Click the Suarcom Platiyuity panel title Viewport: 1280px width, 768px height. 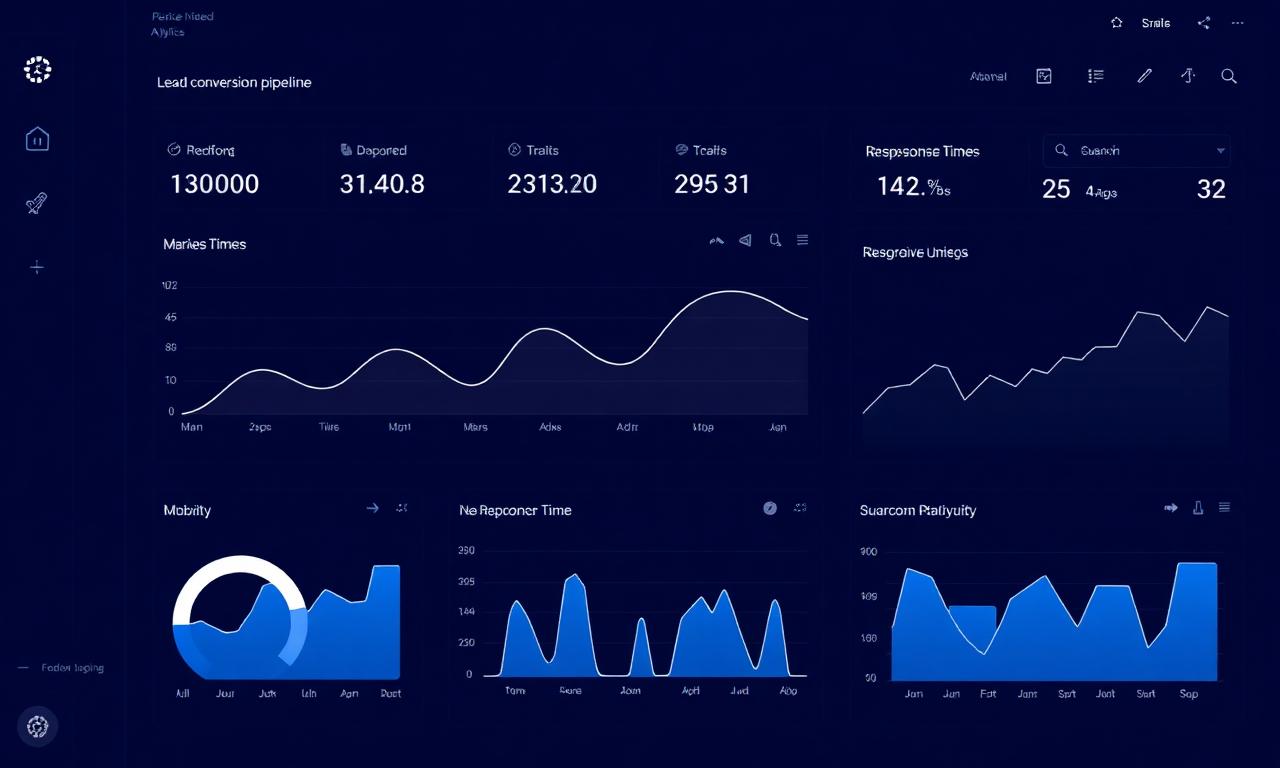coord(918,510)
